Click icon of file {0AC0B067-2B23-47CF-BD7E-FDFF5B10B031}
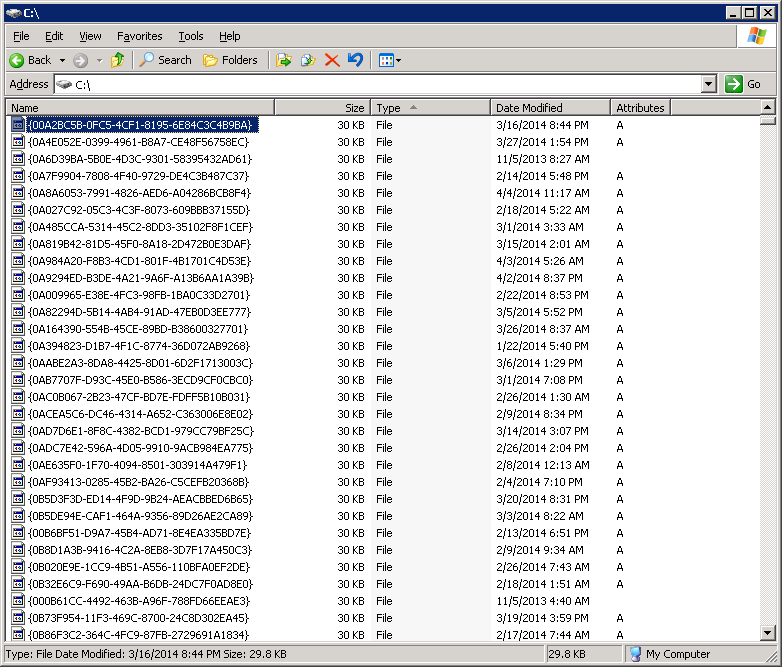782x667 pixels. point(18,397)
